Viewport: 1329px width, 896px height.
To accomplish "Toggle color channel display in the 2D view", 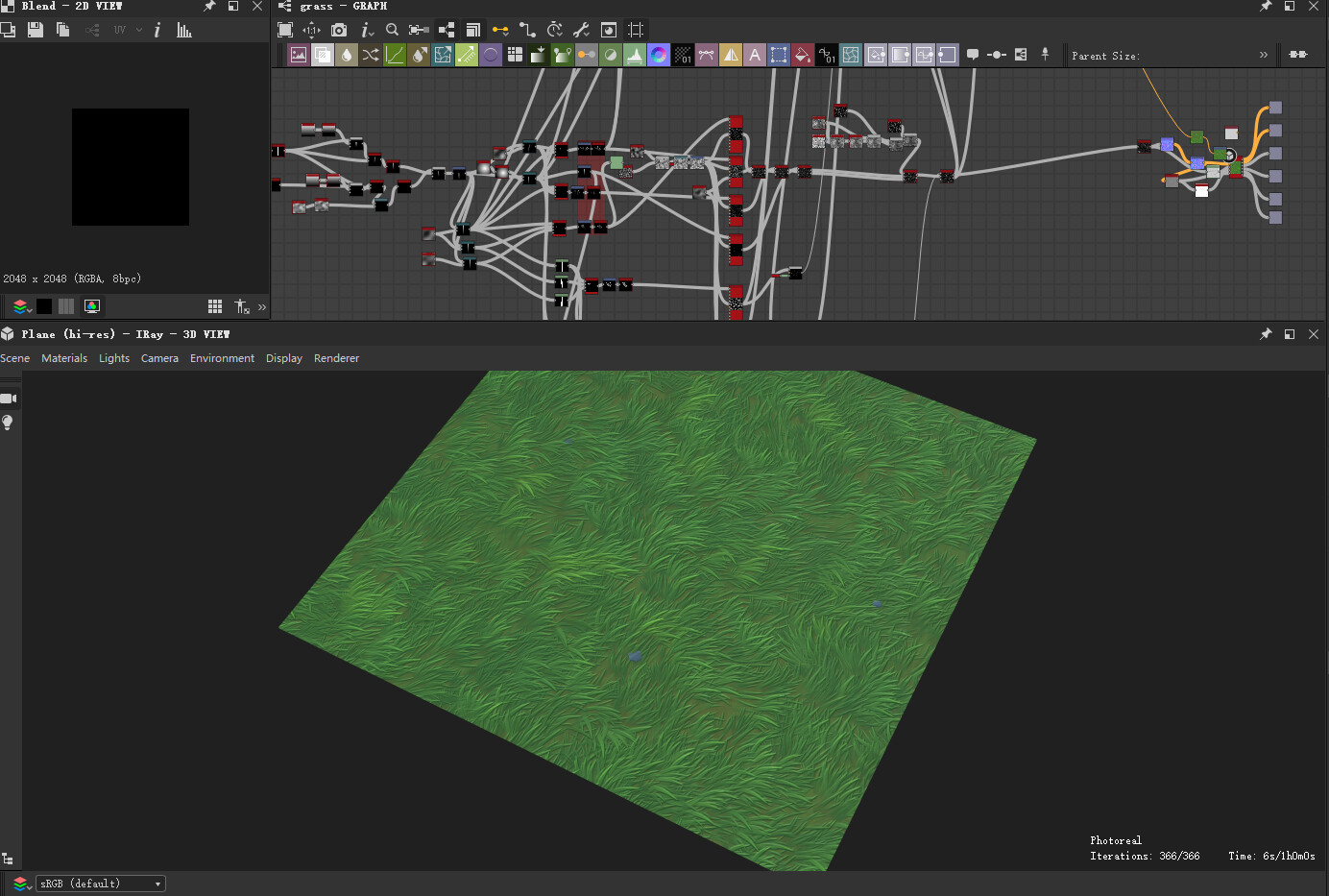I will point(91,306).
